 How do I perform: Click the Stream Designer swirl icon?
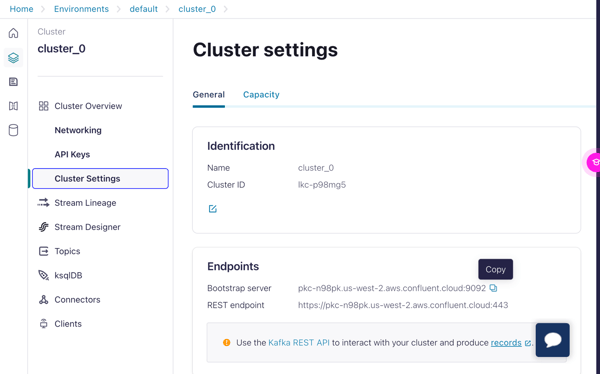point(44,227)
